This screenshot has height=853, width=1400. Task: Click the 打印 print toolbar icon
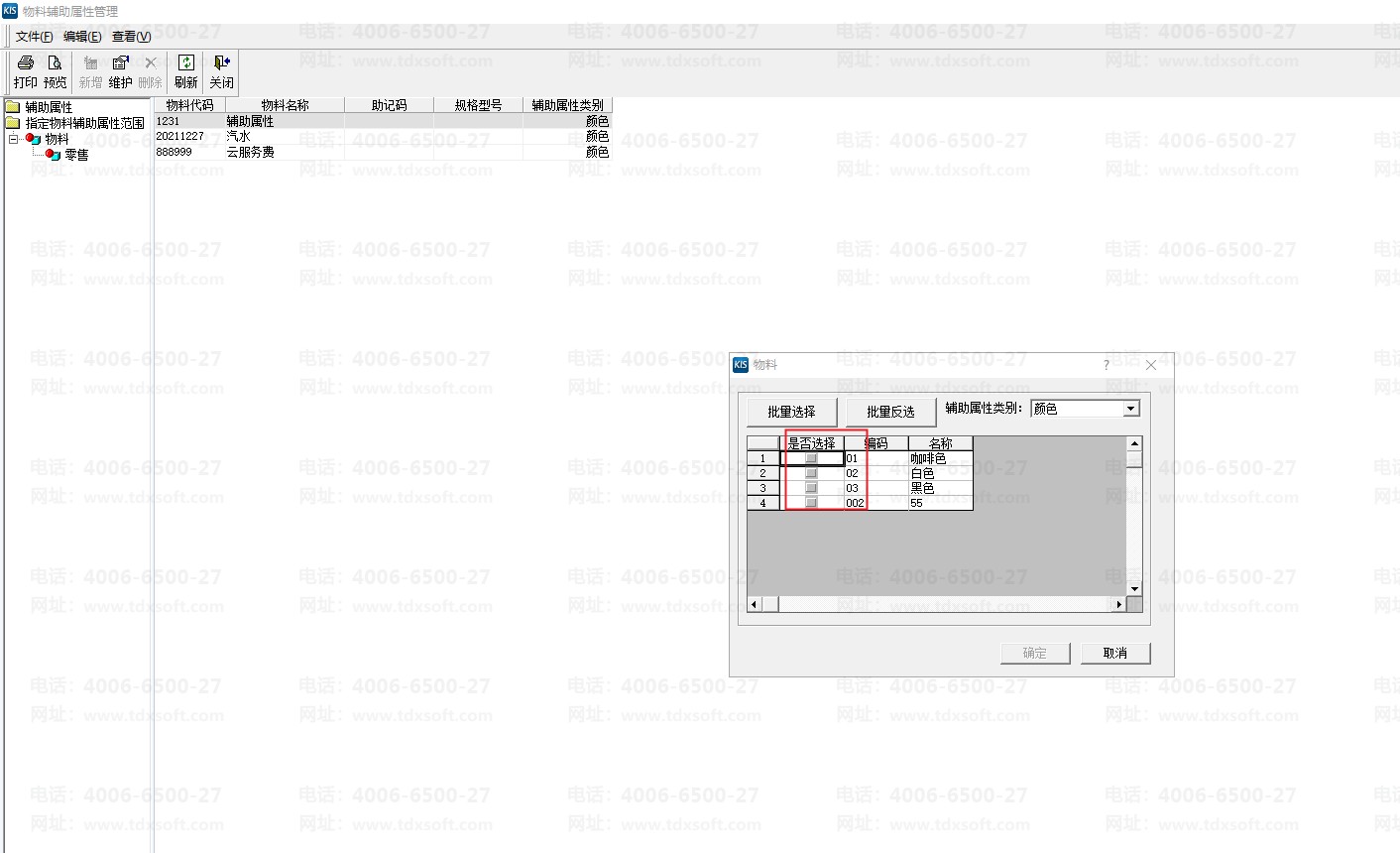coord(26,72)
